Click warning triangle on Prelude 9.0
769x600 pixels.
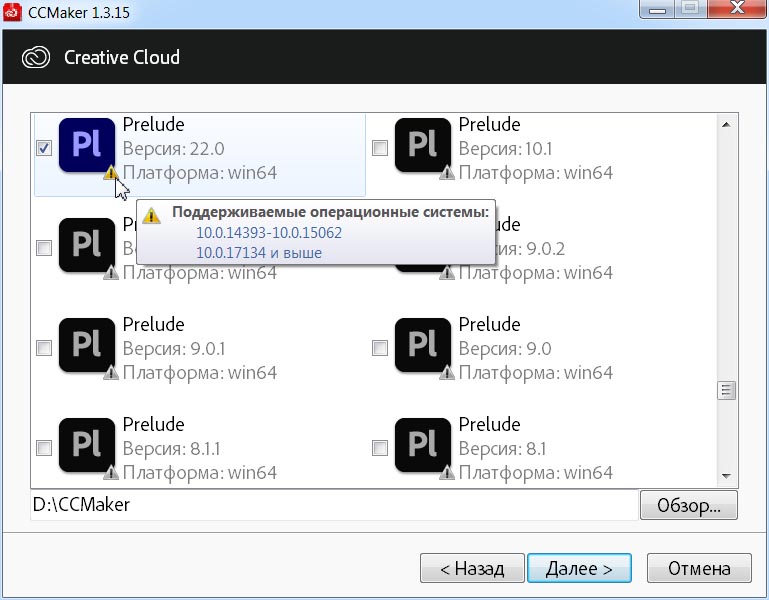(447, 373)
